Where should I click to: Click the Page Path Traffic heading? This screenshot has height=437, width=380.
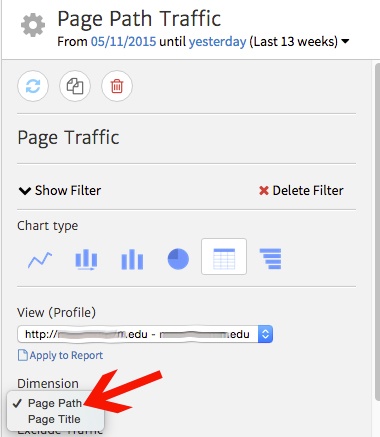click(x=139, y=19)
